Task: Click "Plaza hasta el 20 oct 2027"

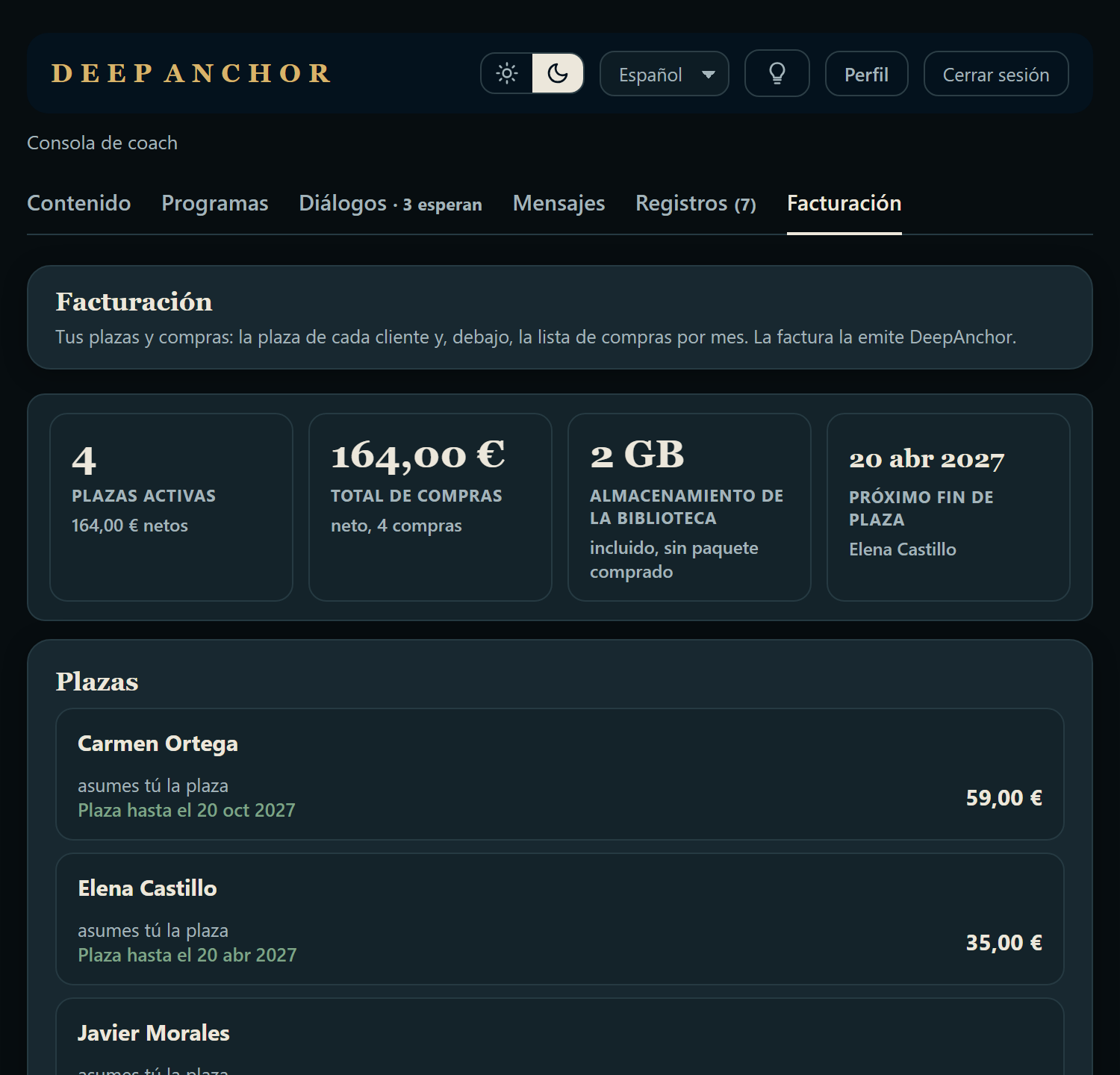Action: tap(187, 810)
